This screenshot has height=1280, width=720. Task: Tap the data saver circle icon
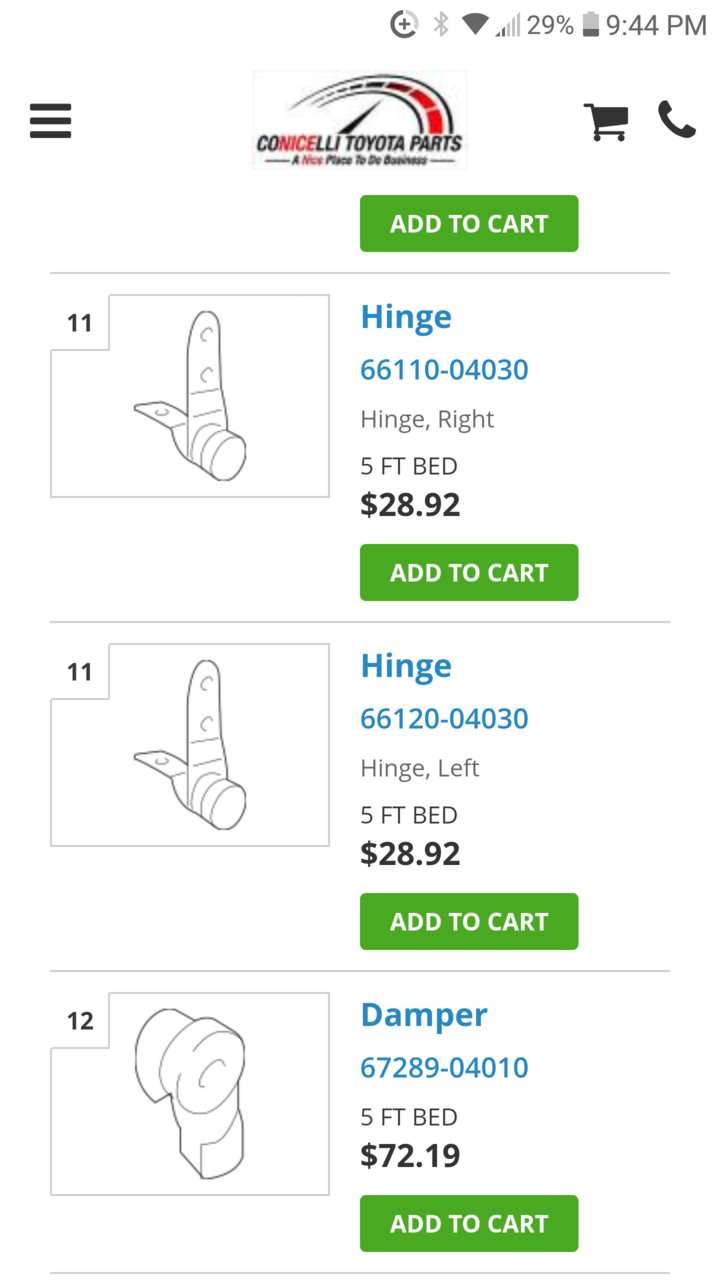(x=404, y=25)
